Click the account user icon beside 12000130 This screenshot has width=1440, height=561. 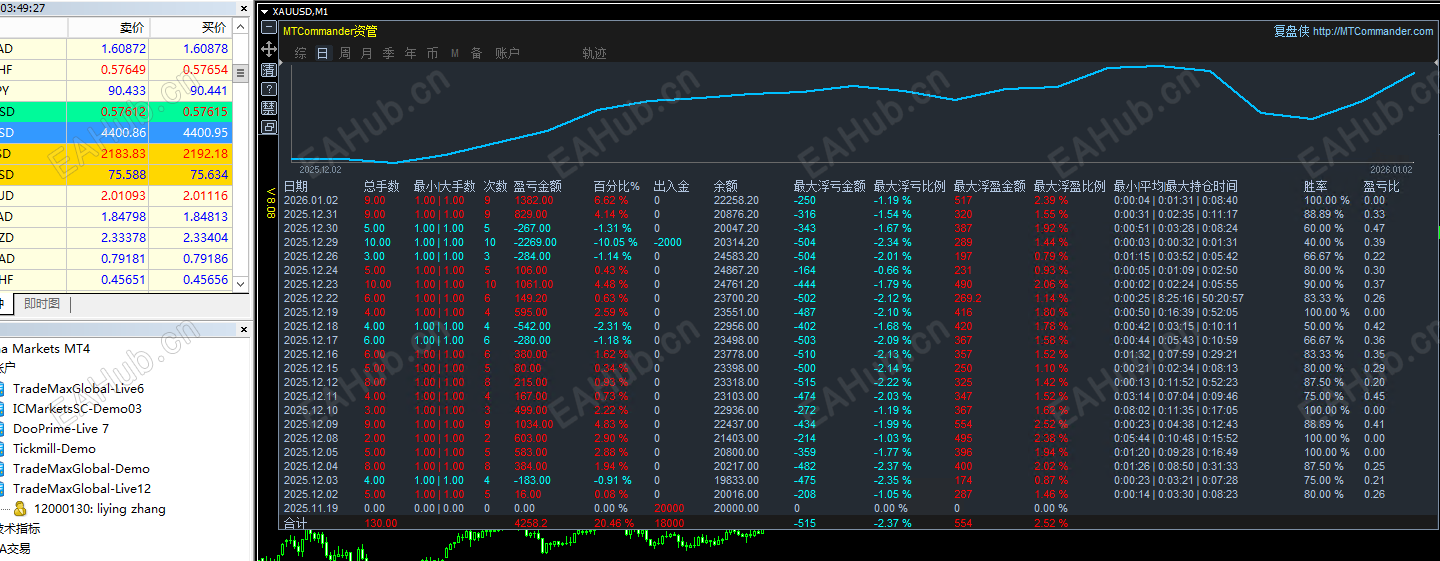(x=20, y=508)
